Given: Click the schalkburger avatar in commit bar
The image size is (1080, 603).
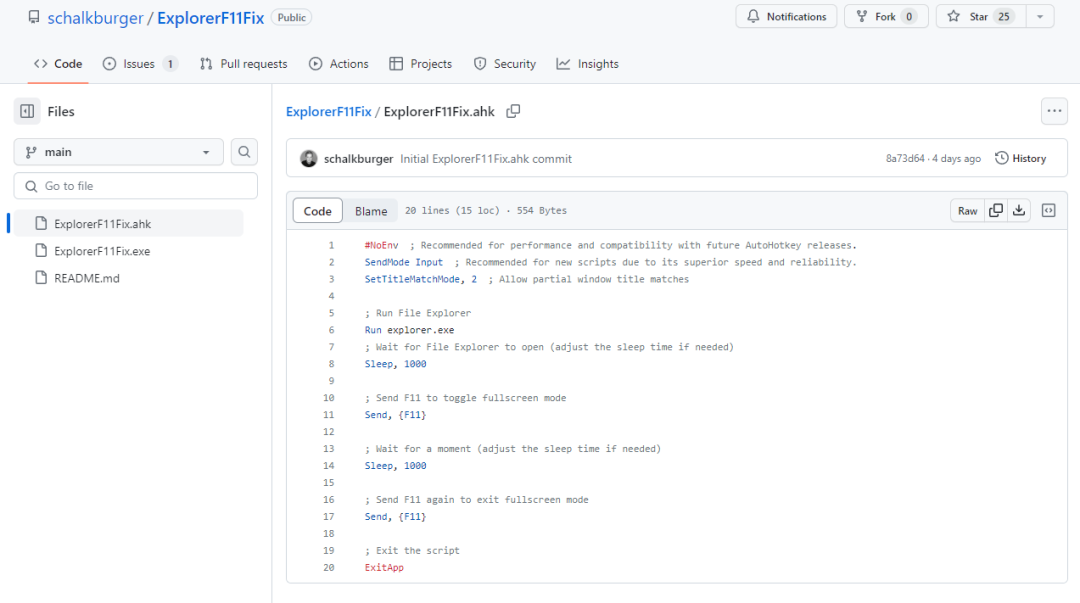Looking at the screenshot, I should coord(309,159).
